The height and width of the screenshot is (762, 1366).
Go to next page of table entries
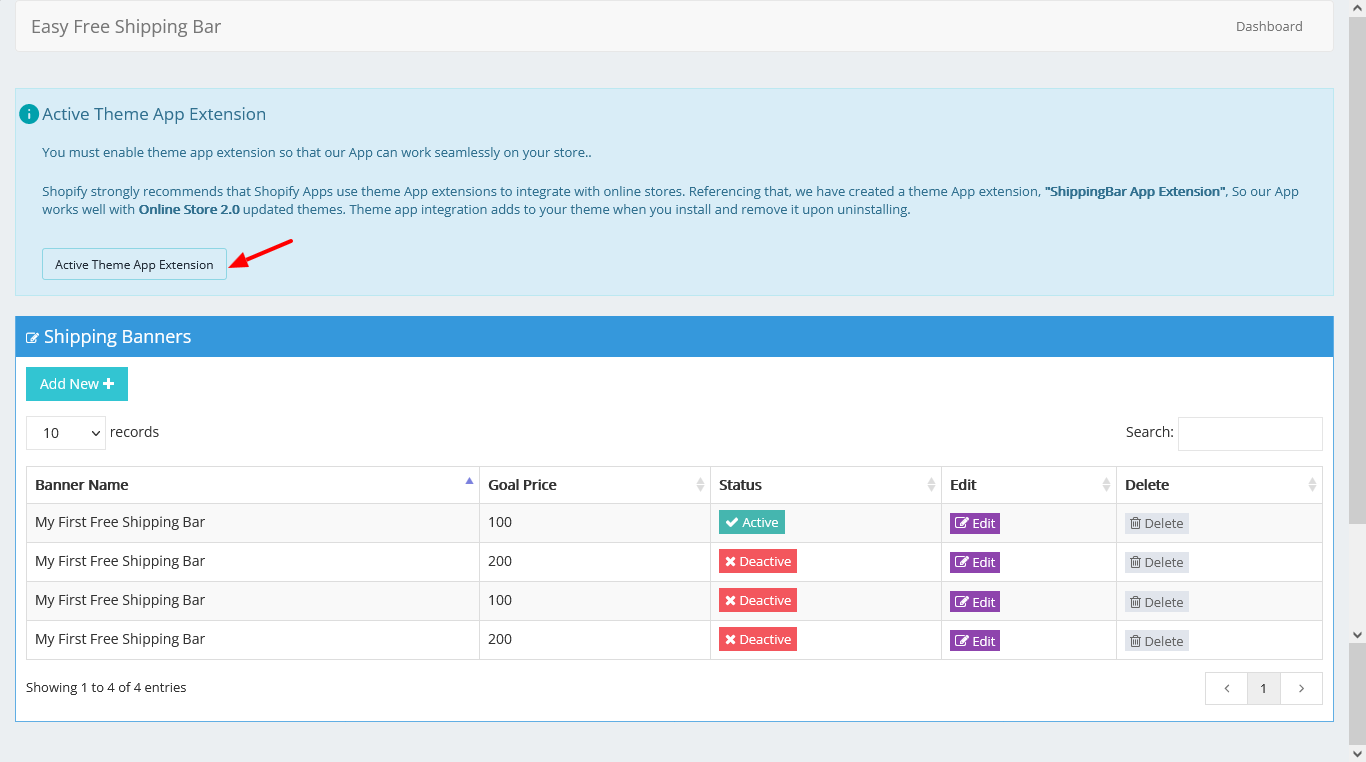point(1301,688)
